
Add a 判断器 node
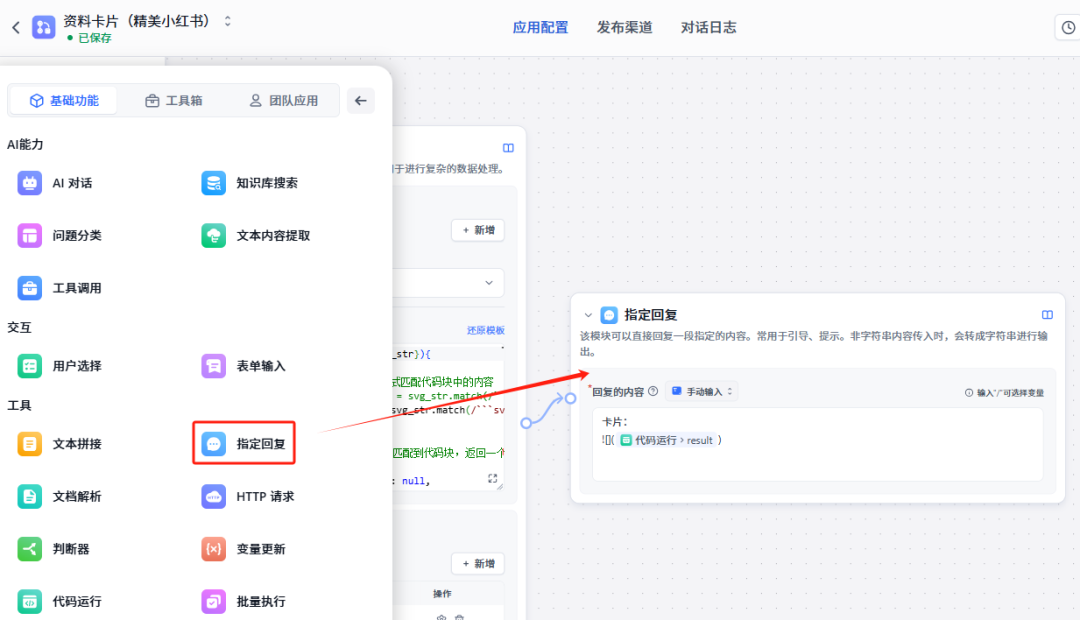click(x=54, y=549)
